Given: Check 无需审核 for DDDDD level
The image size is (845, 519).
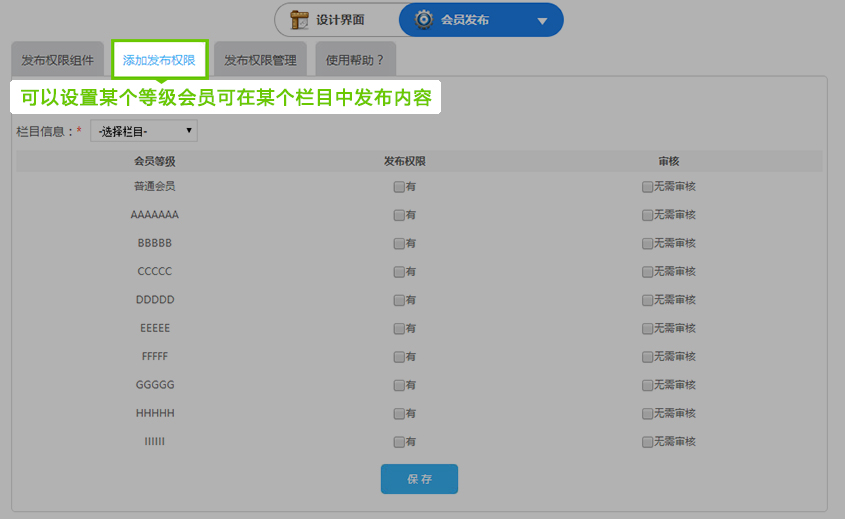Looking at the screenshot, I should pyautogui.click(x=647, y=300).
